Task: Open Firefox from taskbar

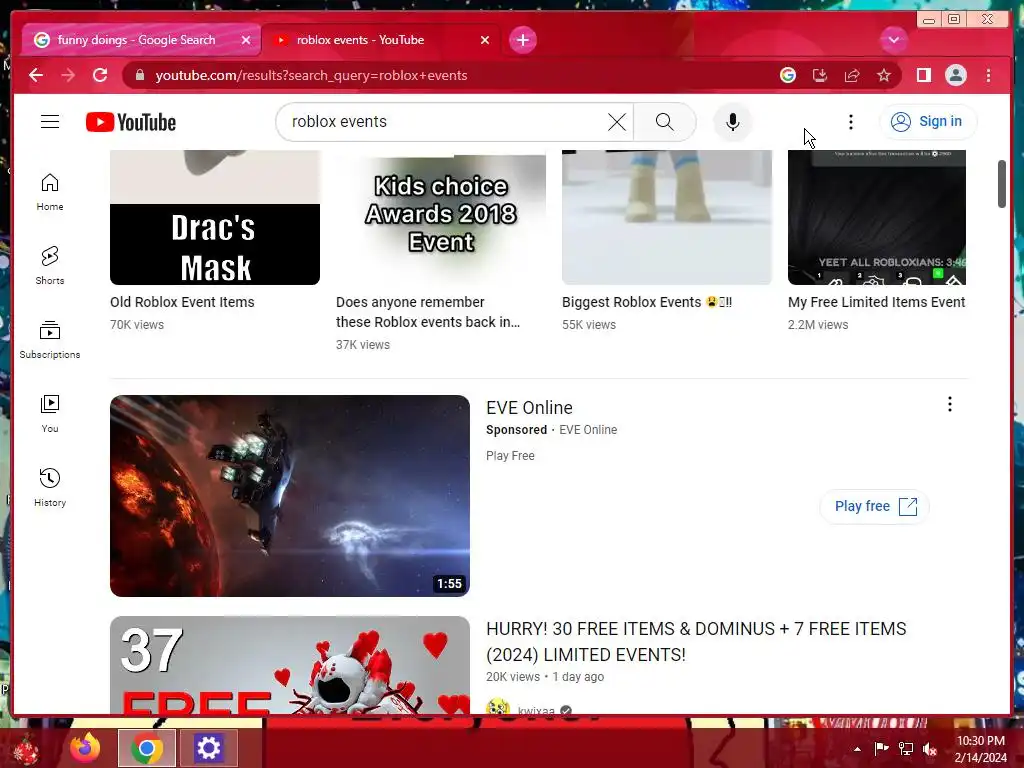Action: click(86, 748)
